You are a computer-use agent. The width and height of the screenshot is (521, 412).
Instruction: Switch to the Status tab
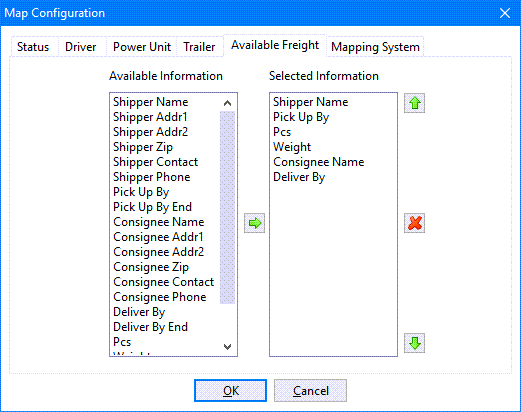33,47
